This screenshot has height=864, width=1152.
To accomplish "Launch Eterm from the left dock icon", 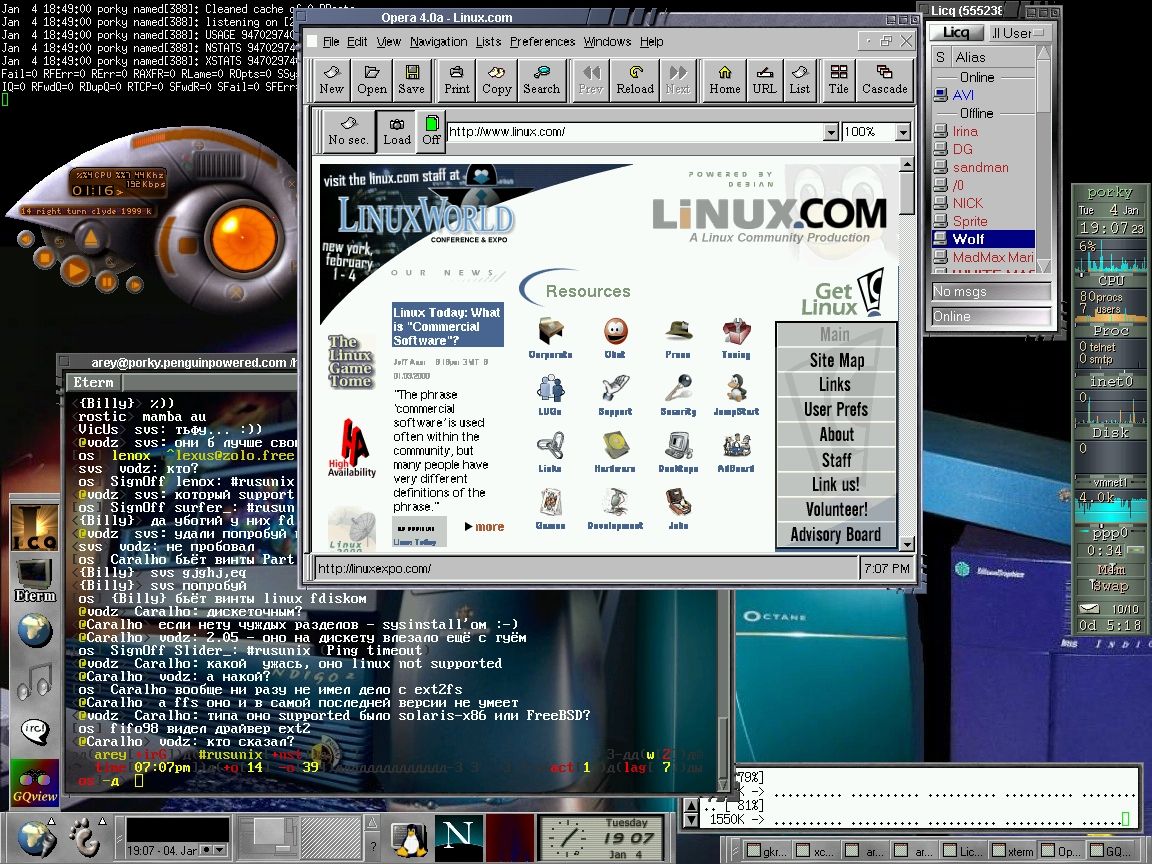I will (x=34, y=579).
